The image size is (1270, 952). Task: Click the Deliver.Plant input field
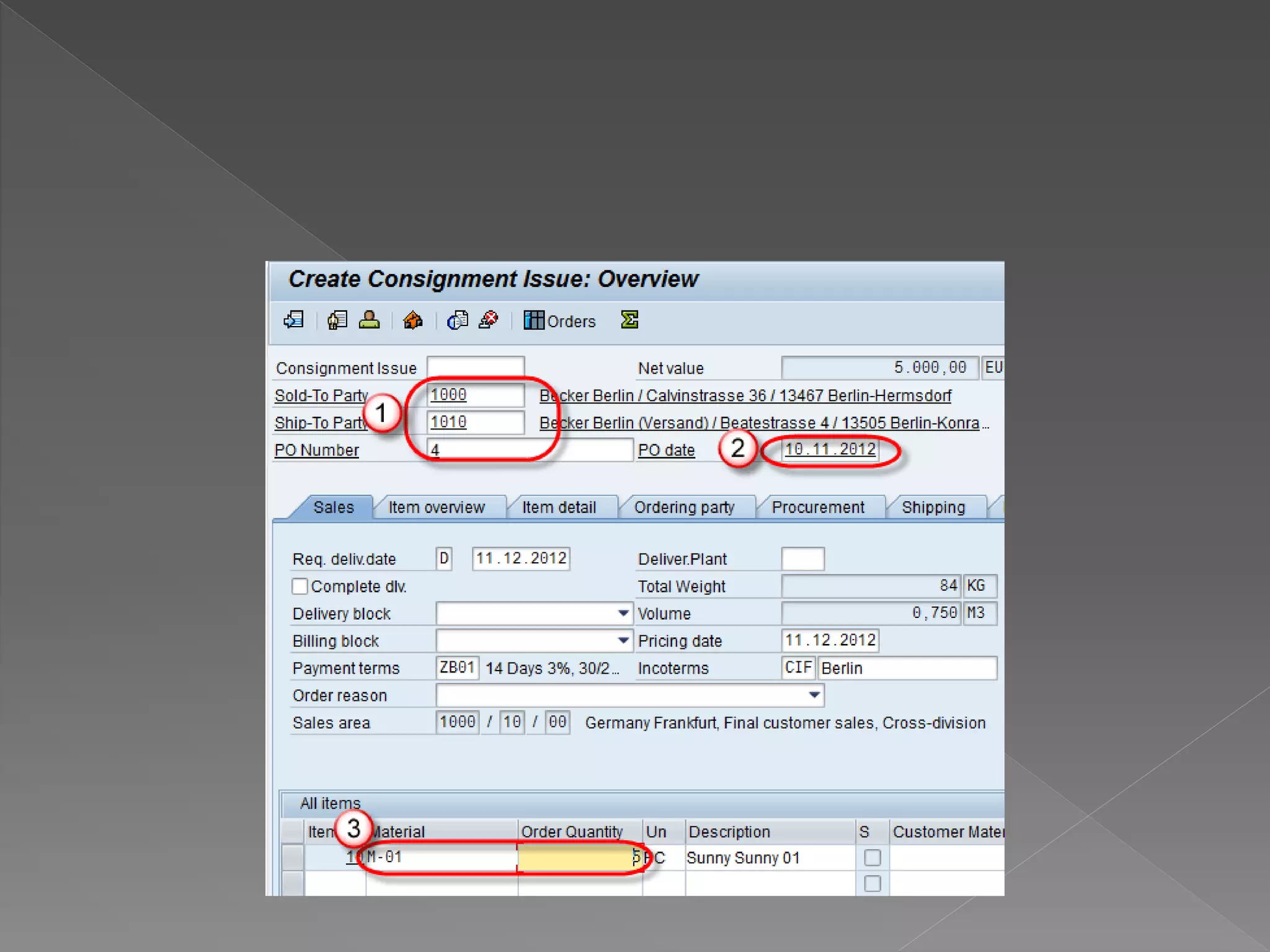pyautogui.click(x=802, y=558)
